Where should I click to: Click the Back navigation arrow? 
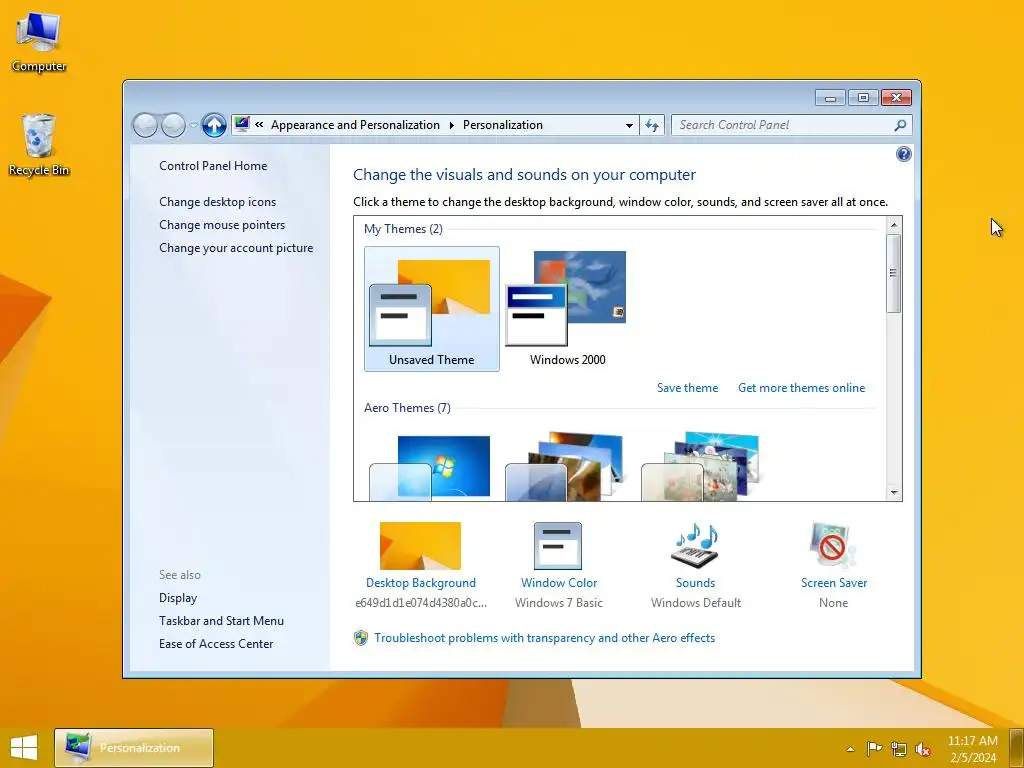coord(145,125)
